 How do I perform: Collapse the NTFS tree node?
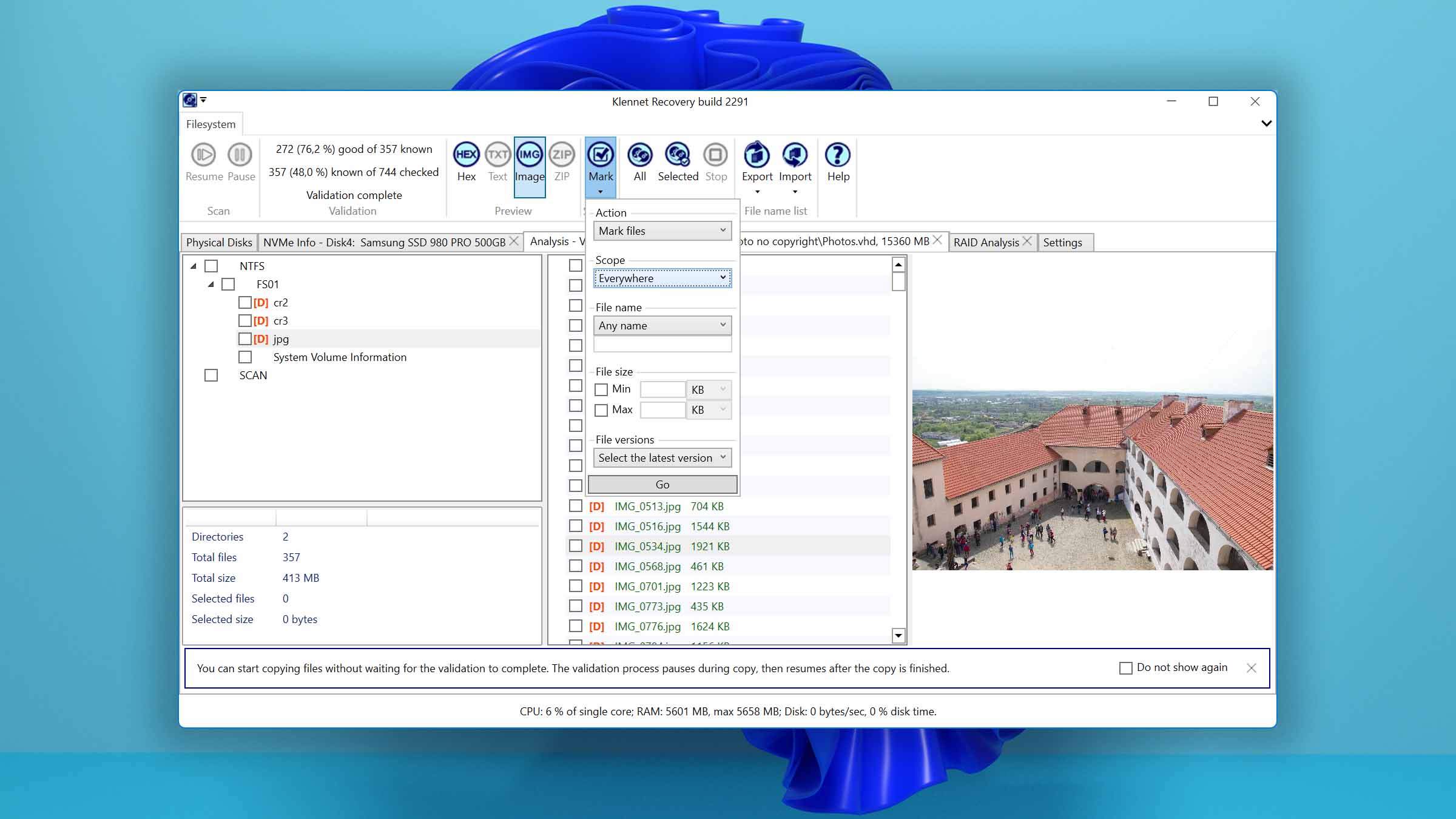tap(194, 266)
